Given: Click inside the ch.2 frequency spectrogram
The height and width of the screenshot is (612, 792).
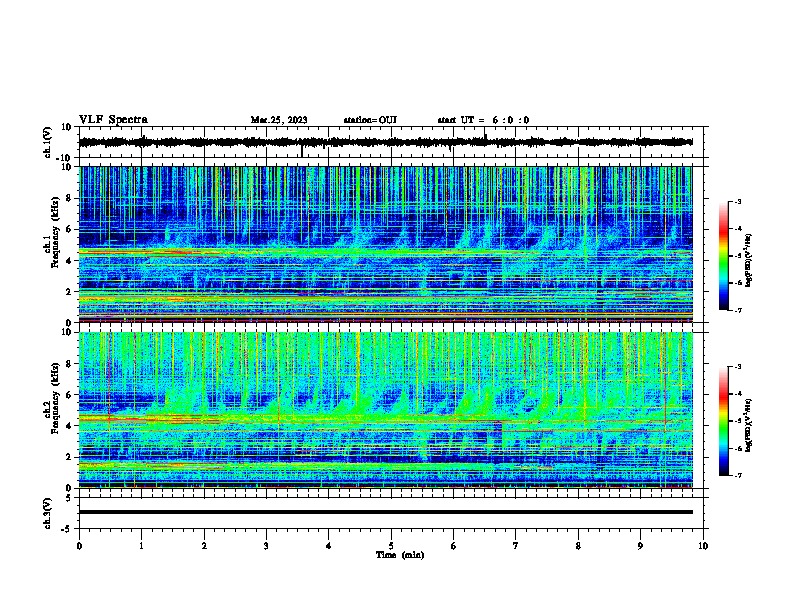Looking at the screenshot, I should (x=385, y=410).
